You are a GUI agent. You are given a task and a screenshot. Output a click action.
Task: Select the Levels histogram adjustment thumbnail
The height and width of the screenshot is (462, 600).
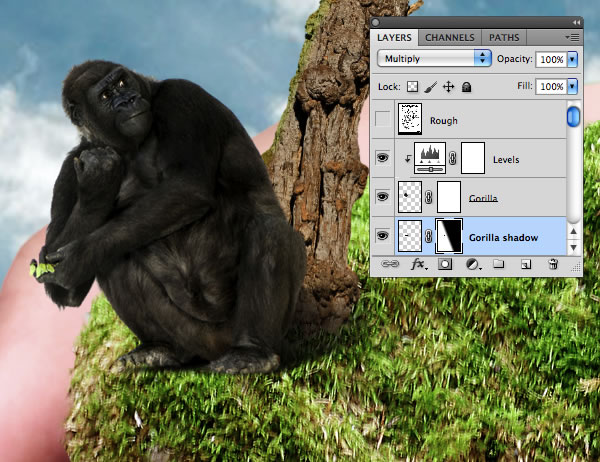[x=430, y=158]
